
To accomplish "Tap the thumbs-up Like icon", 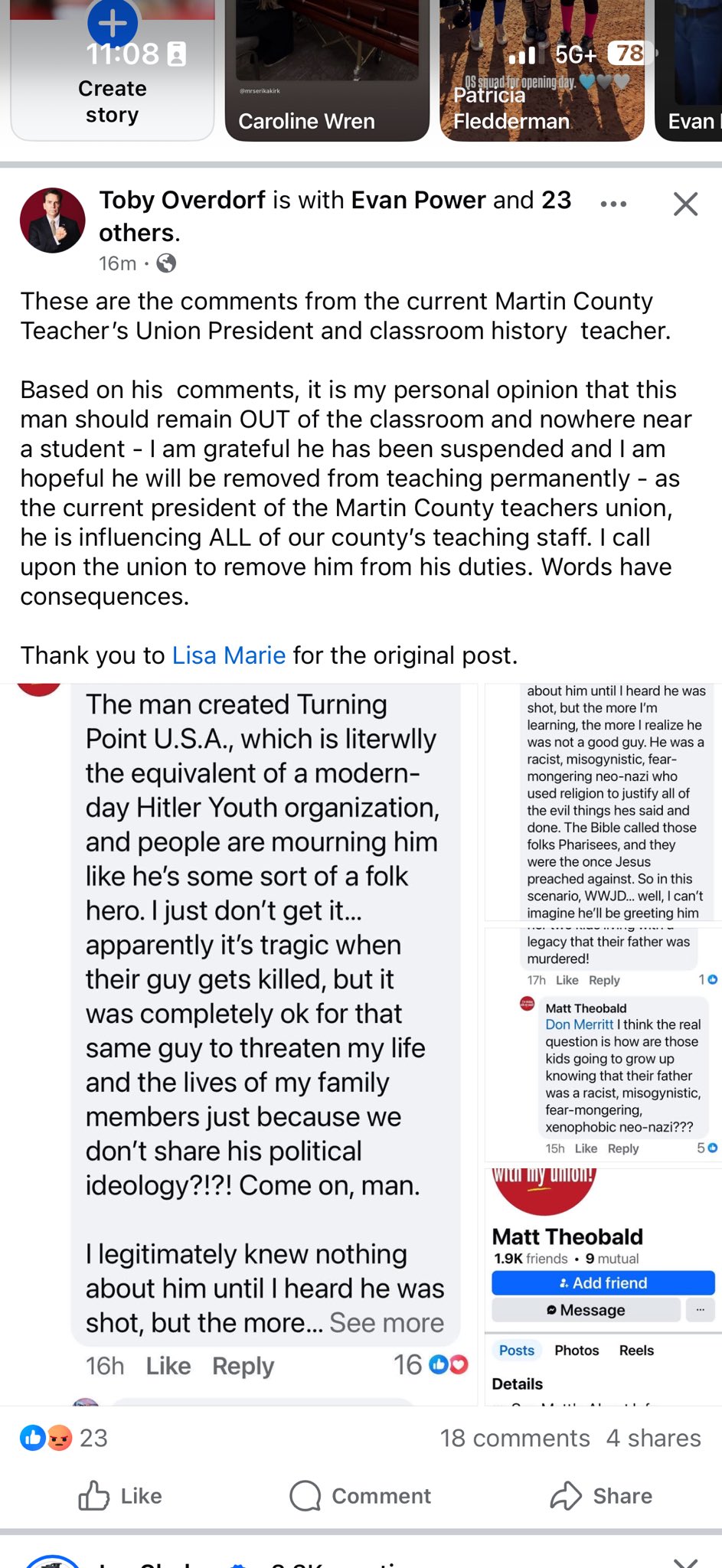I will (x=94, y=1495).
